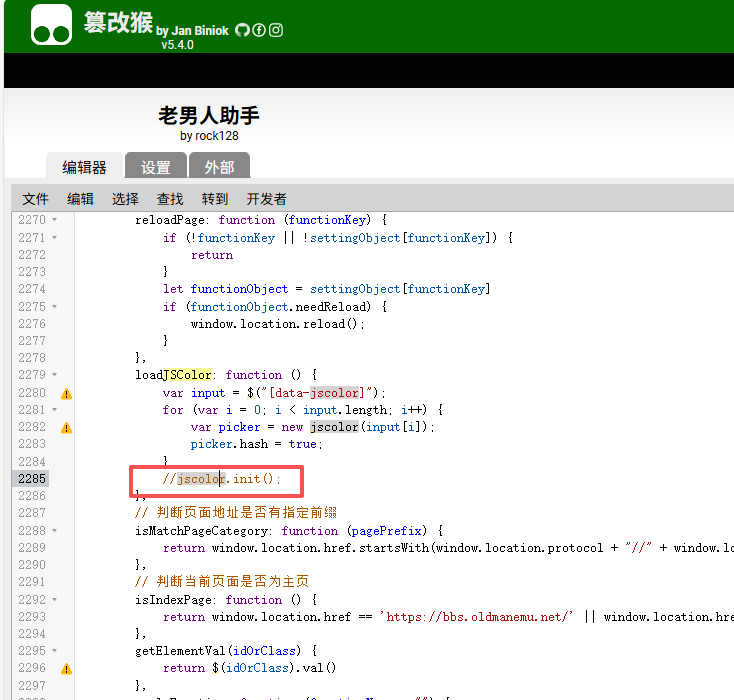Open the Facebook icon link
The width and height of the screenshot is (734, 700).
pyautogui.click(x=259, y=30)
